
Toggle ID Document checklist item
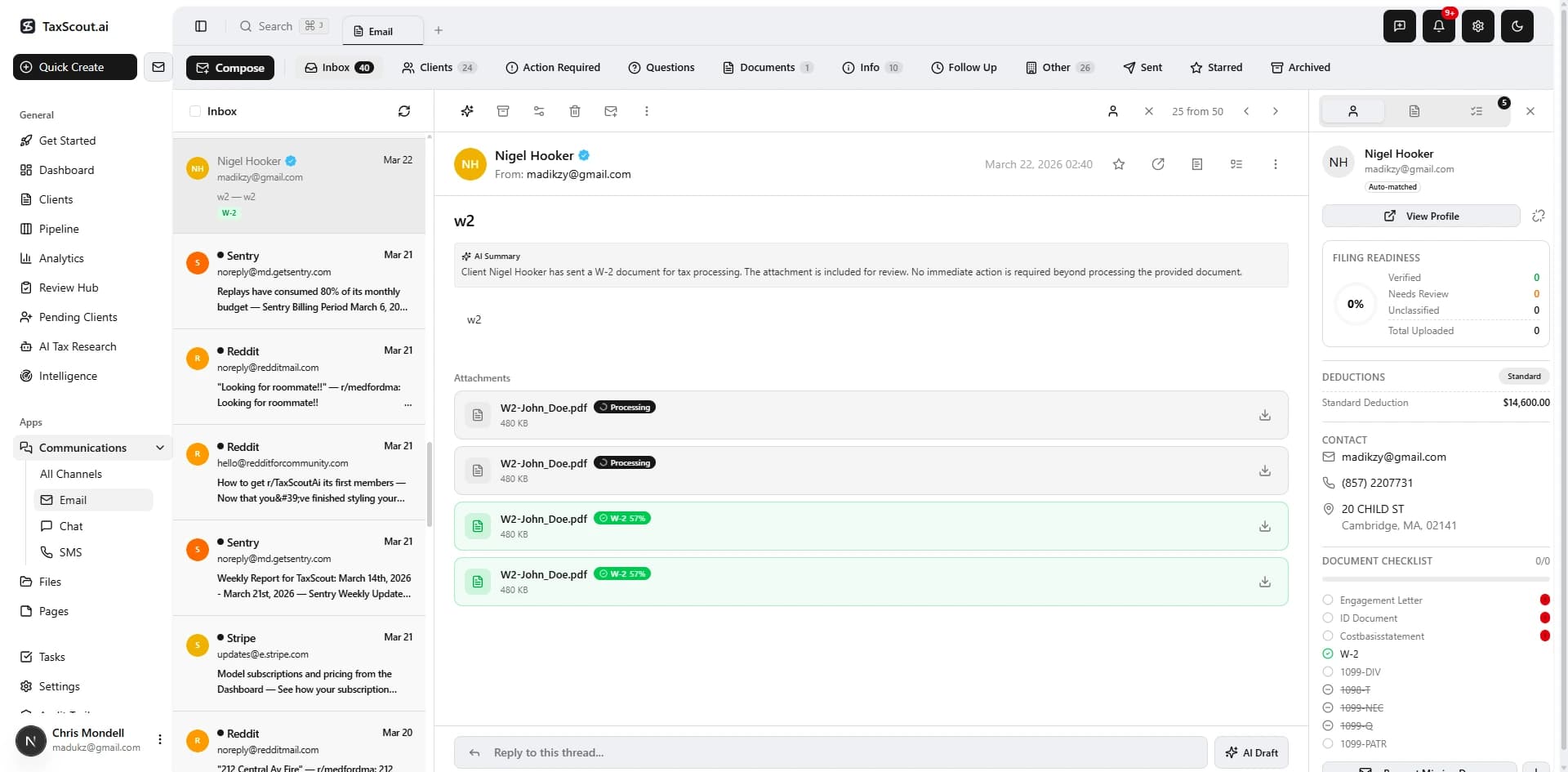click(1328, 618)
